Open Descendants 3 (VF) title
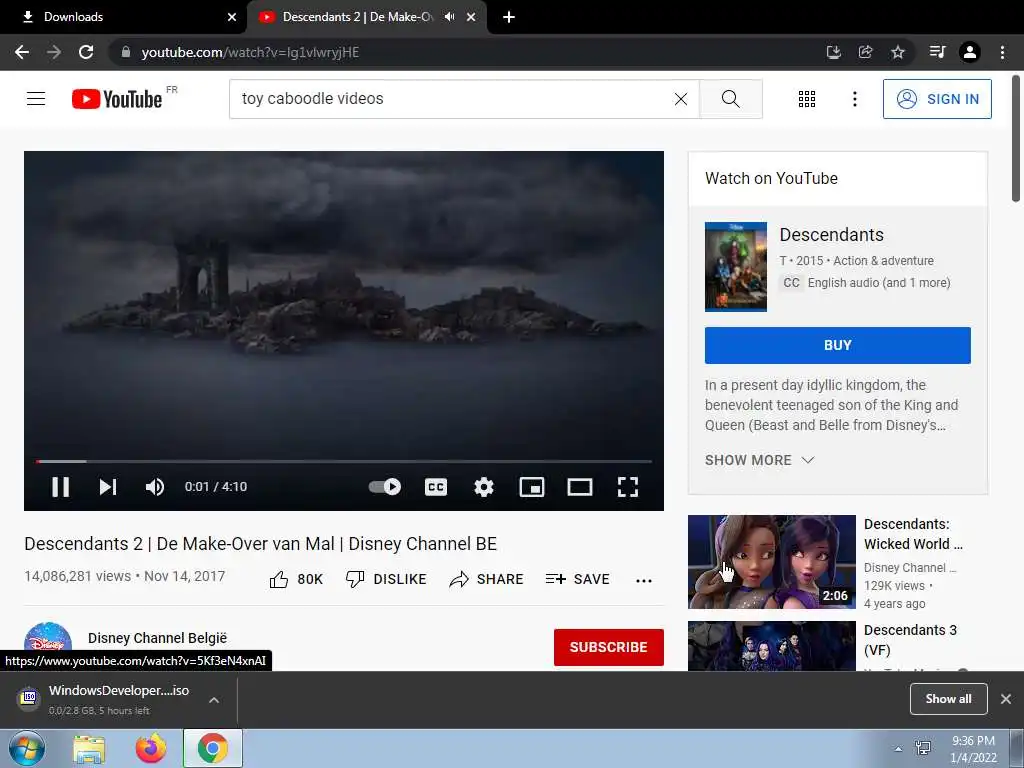Image resolution: width=1024 pixels, height=768 pixels. click(910, 640)
